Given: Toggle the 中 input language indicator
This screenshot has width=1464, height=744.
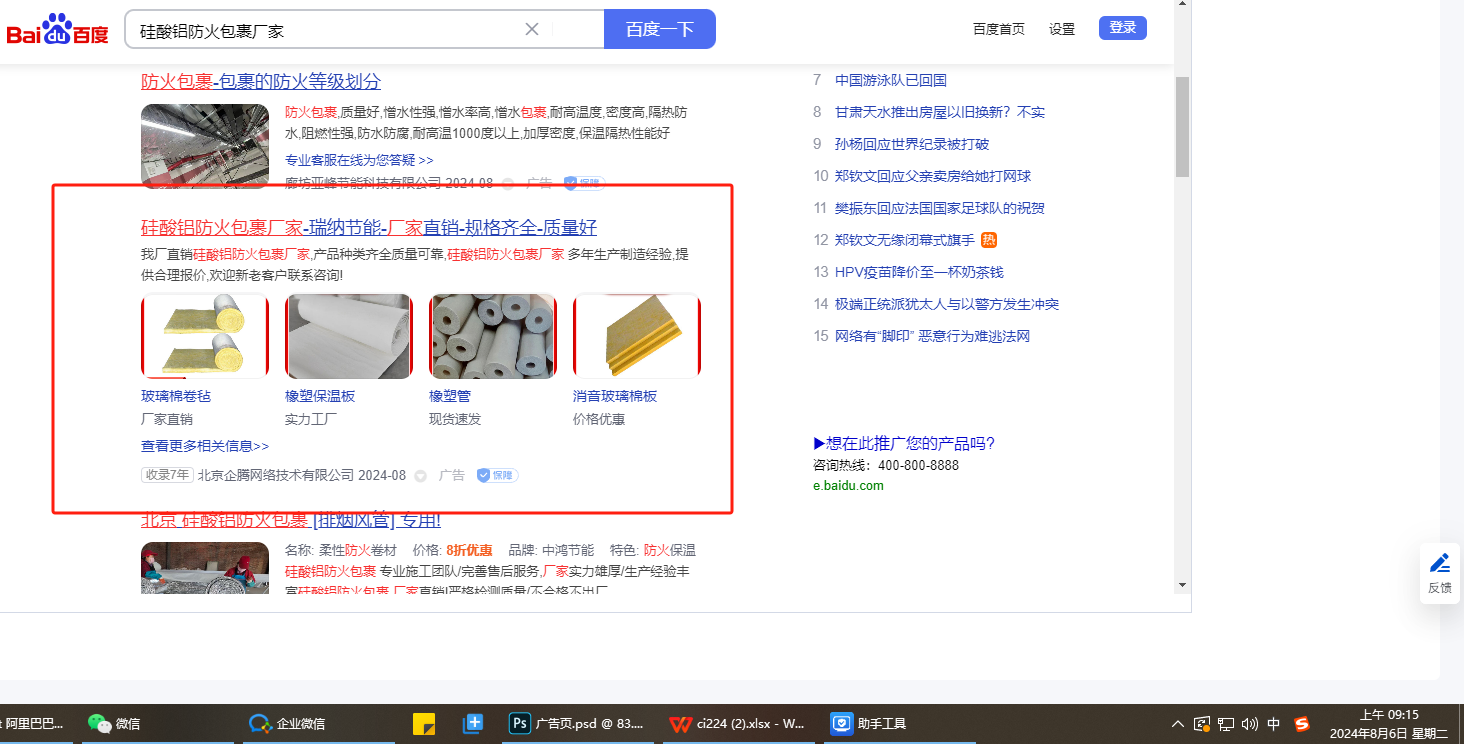Looking at the screenshot, I should coord(1274,723).
